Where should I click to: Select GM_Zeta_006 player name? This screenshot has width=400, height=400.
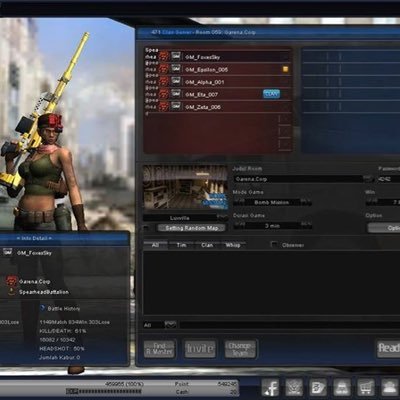pyautogui.click(x=203, y=107)
